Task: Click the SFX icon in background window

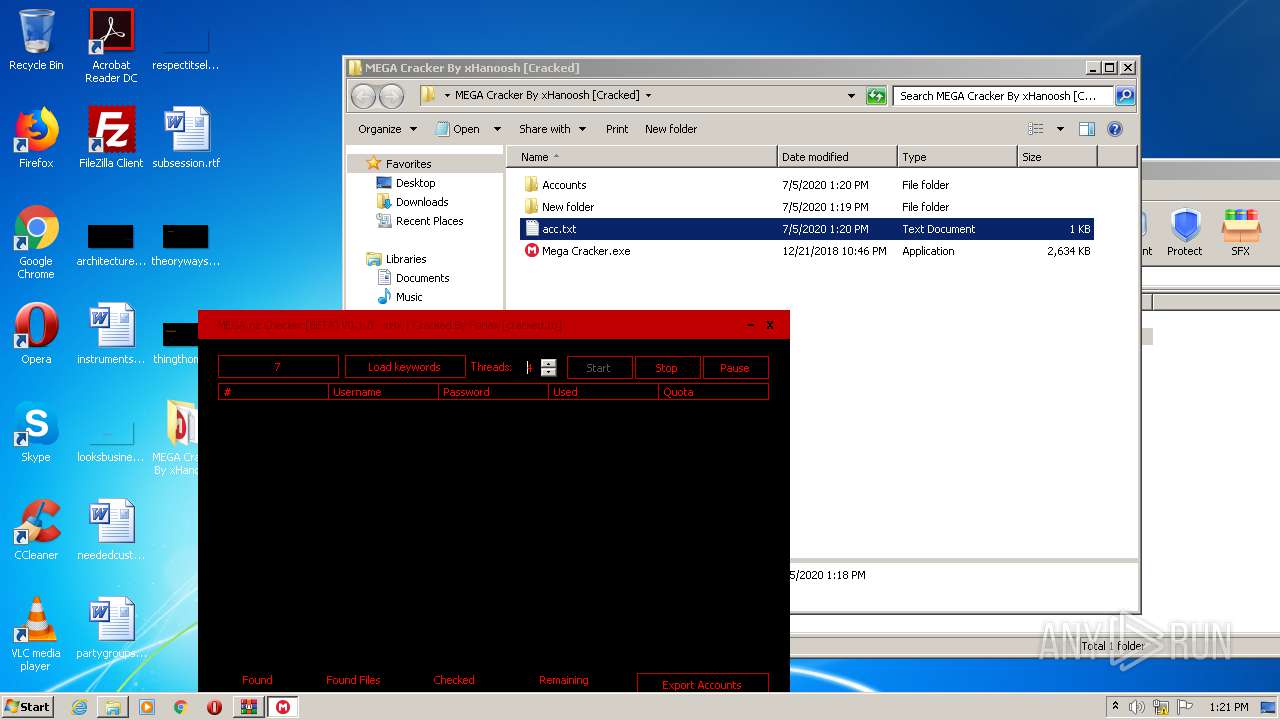Action: 1241,233
